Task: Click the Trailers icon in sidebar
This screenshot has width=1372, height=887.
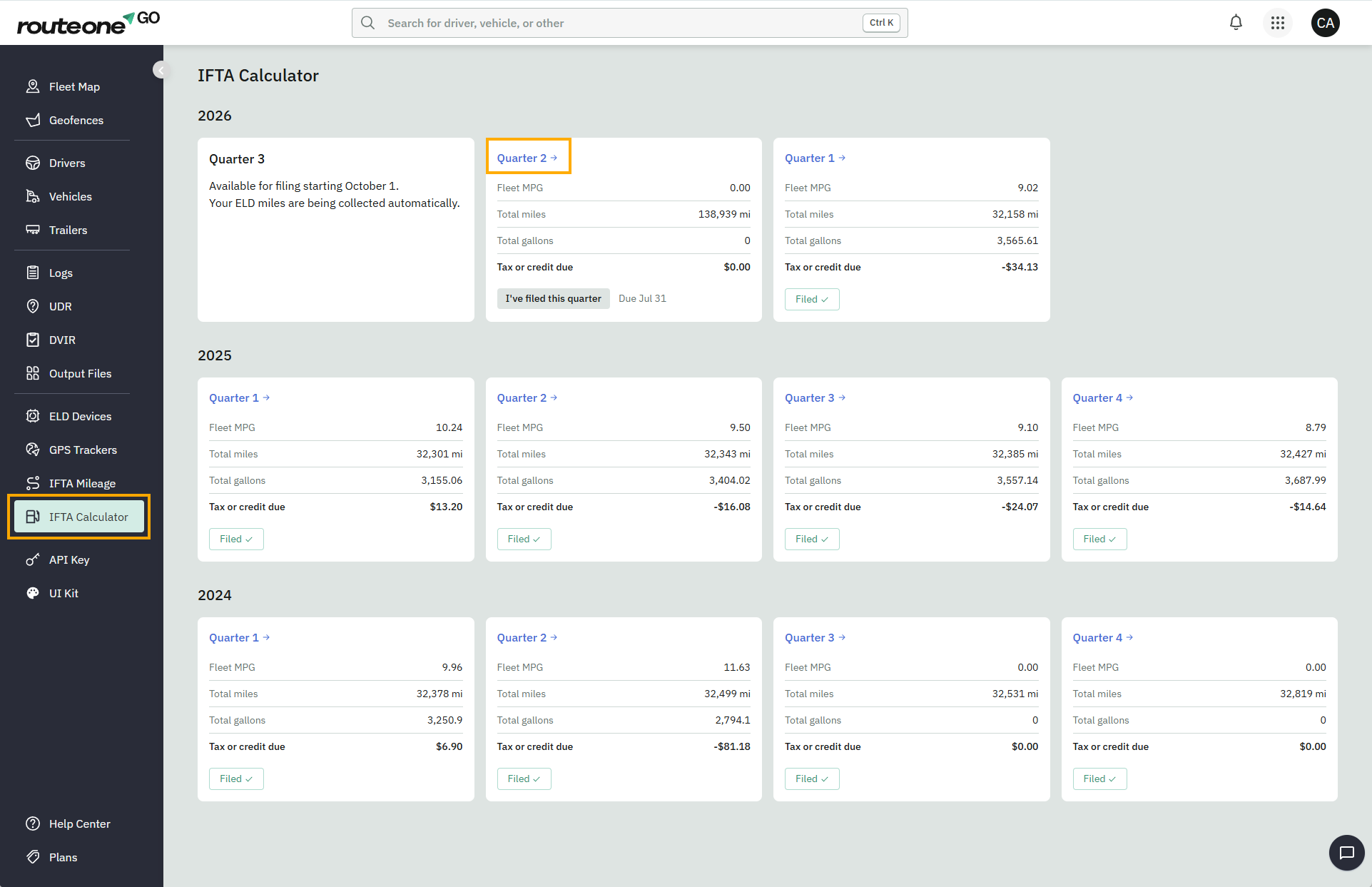Action: (33, 230)
